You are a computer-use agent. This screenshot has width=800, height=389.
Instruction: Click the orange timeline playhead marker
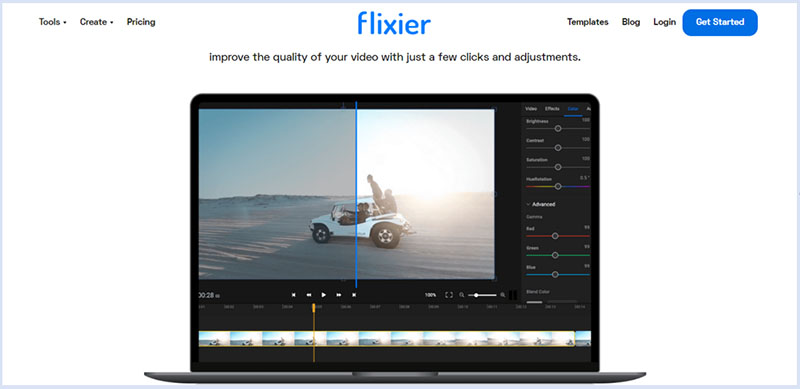[x=314, y=308]
